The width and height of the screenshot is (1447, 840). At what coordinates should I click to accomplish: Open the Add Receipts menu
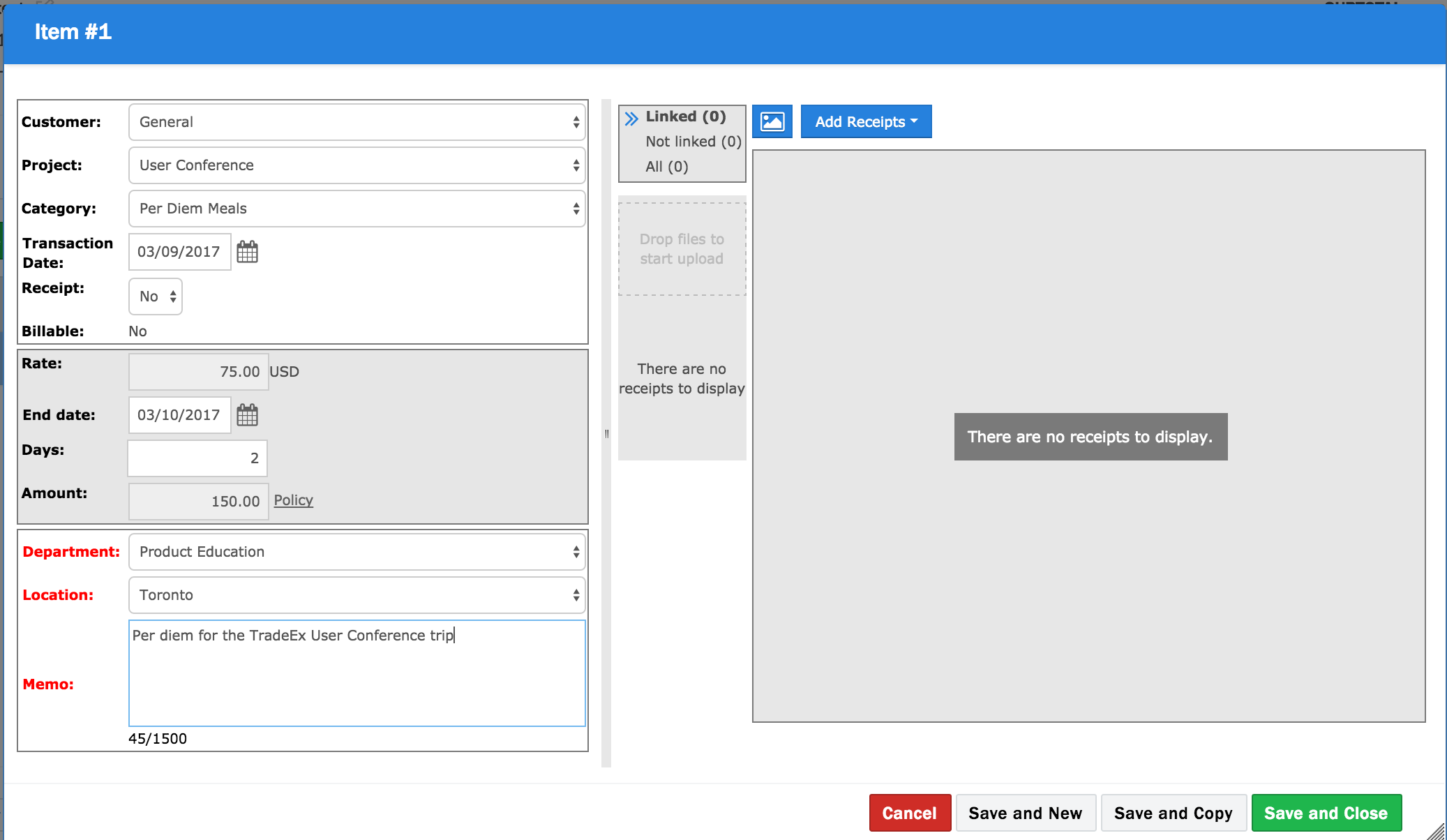(865, 121)
